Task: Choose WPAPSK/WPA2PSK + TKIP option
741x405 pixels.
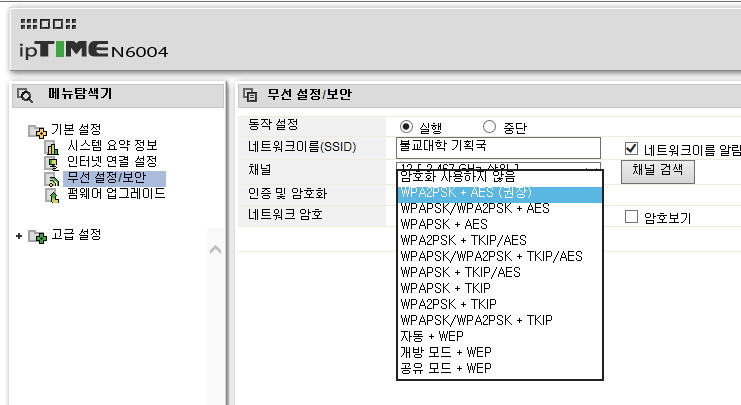Action: tap(500, 320)
